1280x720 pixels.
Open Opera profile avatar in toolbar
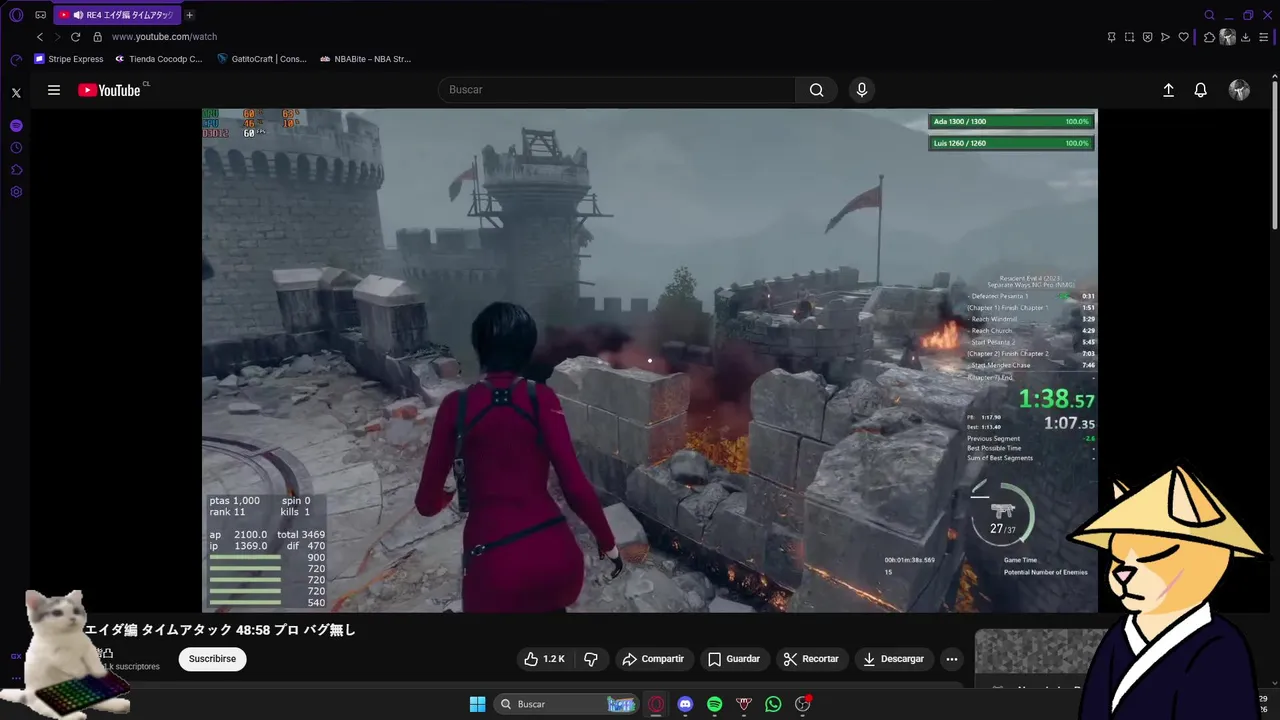coord(1228,37)
